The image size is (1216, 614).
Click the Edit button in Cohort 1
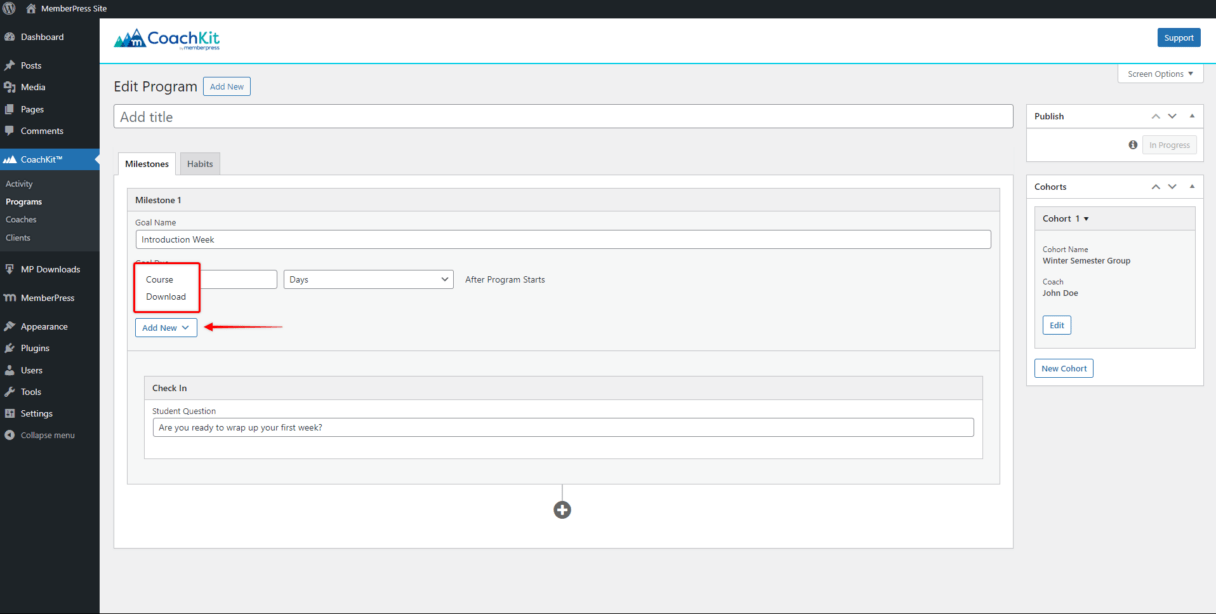click(1057, 326)
